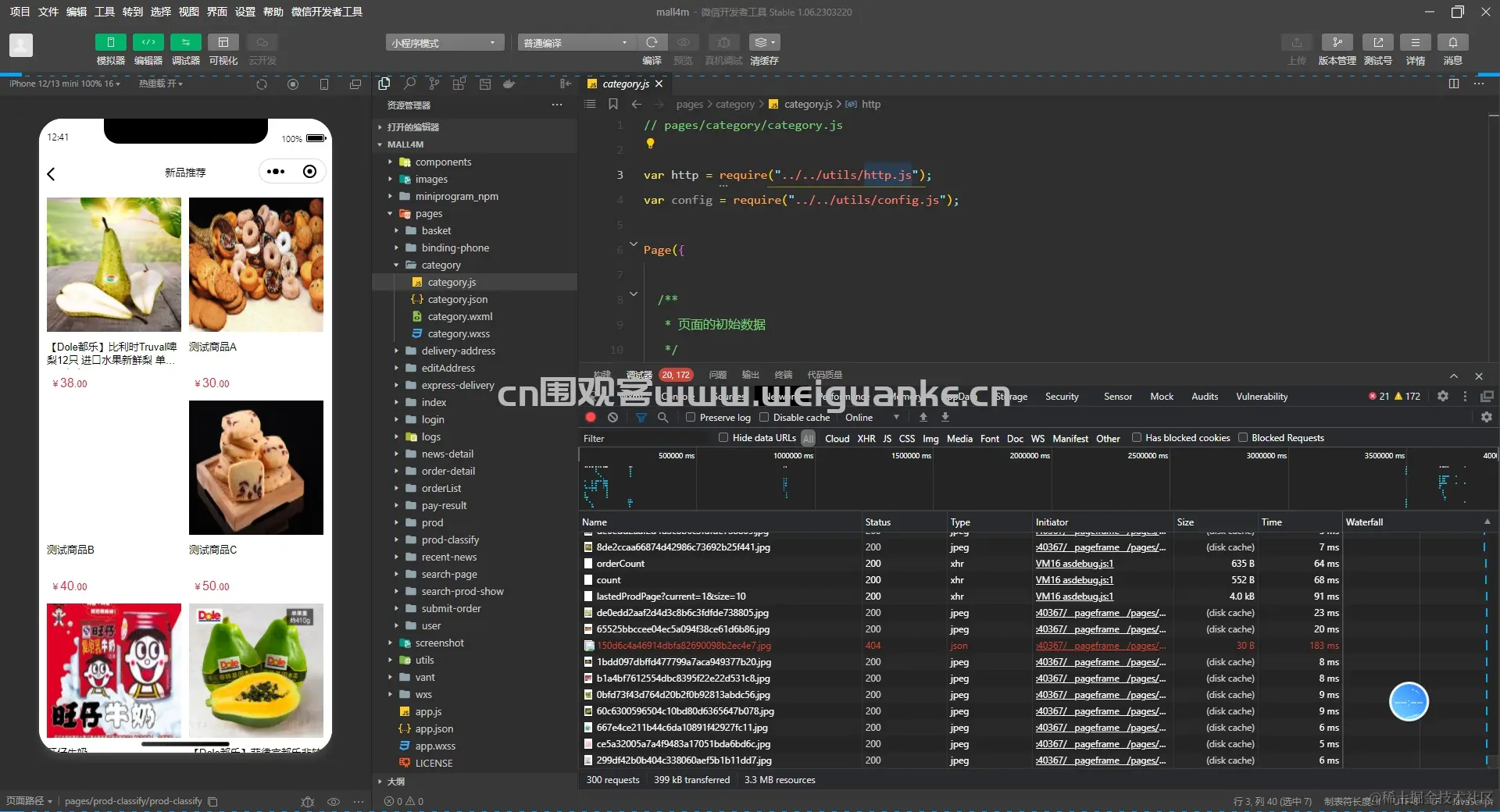Detach the simulator into a separate window

355,84
